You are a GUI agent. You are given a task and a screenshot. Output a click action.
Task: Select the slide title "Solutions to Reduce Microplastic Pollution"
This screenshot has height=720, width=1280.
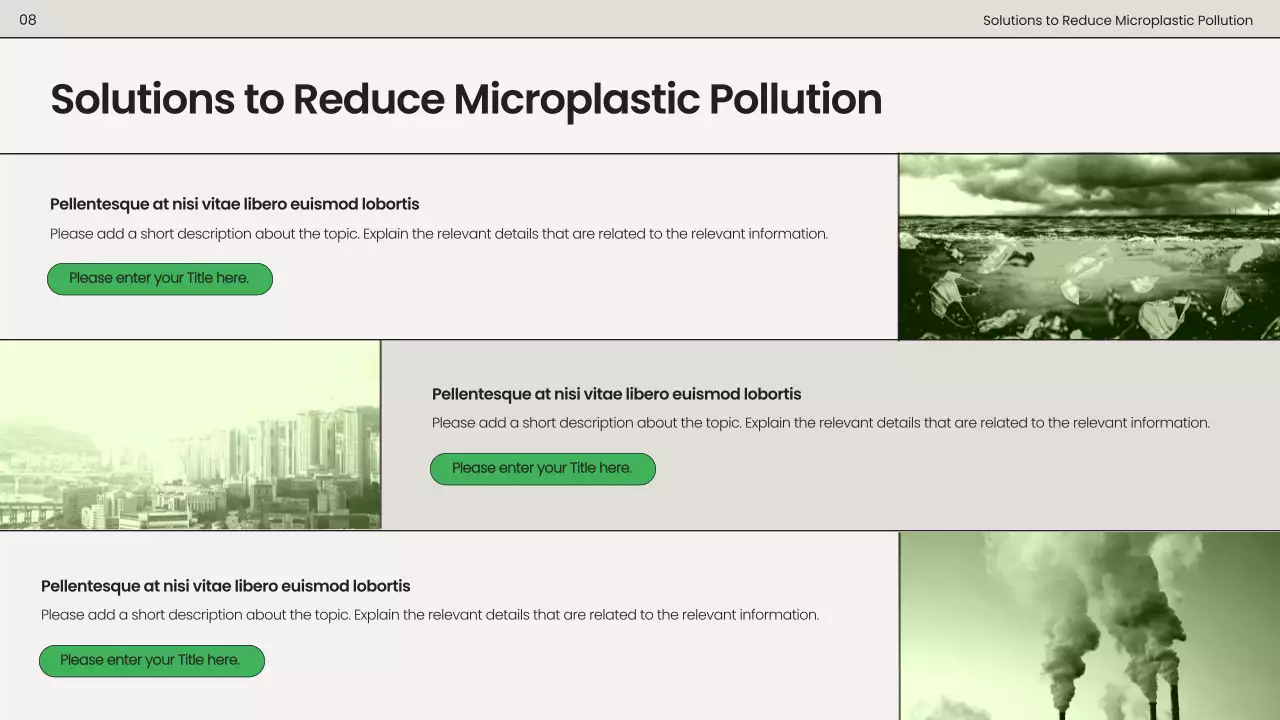click(x=466, y=99)
